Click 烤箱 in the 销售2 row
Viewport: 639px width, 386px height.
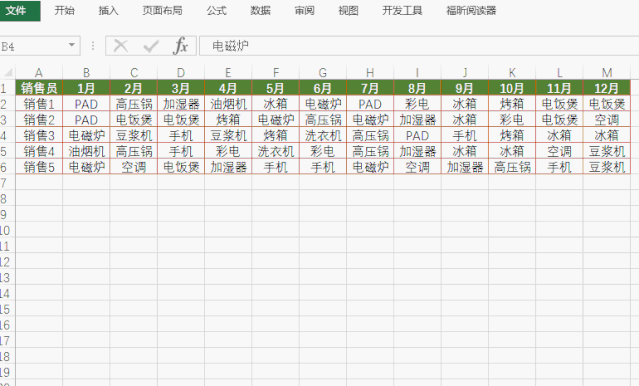(x=228, y=120)
